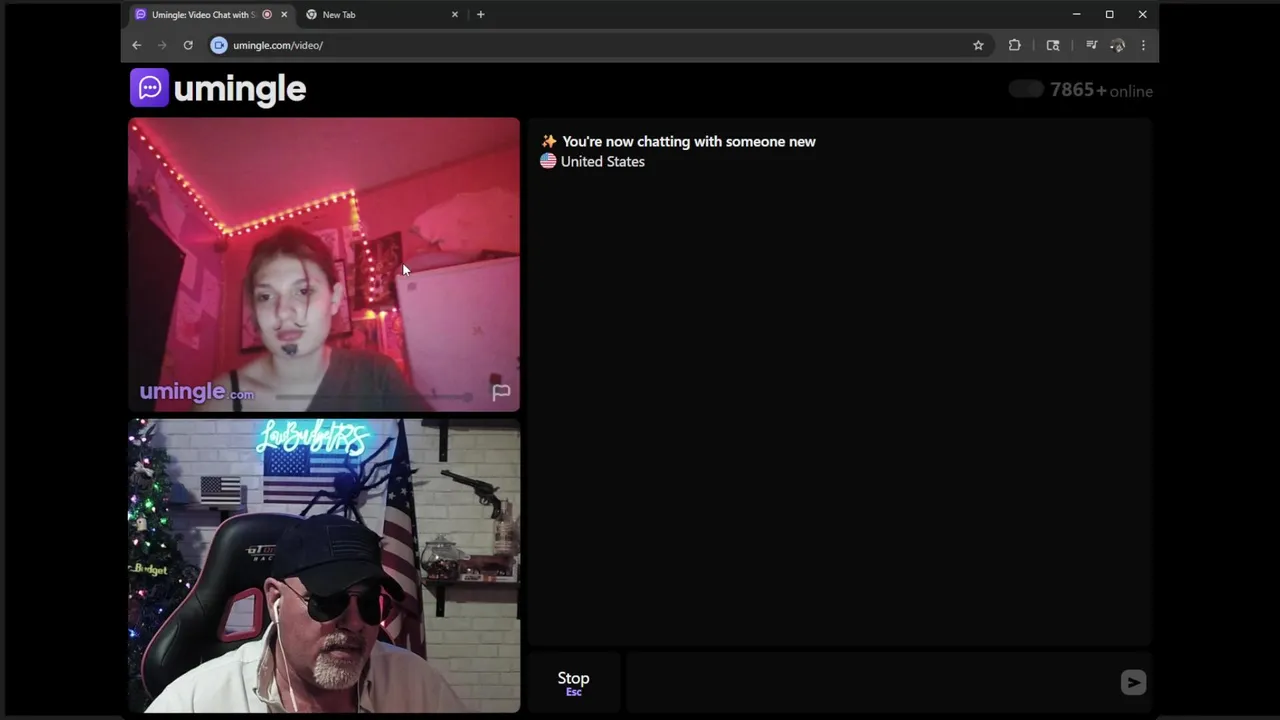Image resolution: width=1280 pixels, height=720 pixels.
Task: Open the Extensions puzzle icon
Action: [1014, 45]
